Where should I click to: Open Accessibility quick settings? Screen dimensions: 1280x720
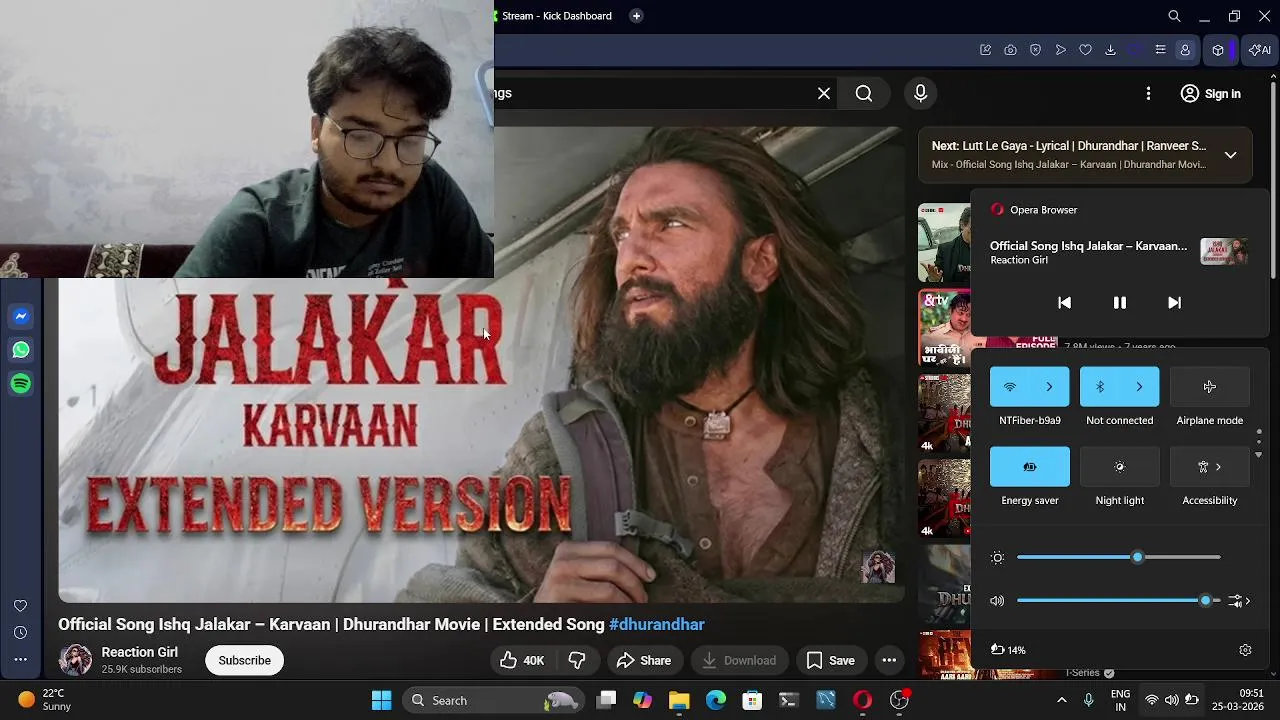click(x=1210, y=467)
